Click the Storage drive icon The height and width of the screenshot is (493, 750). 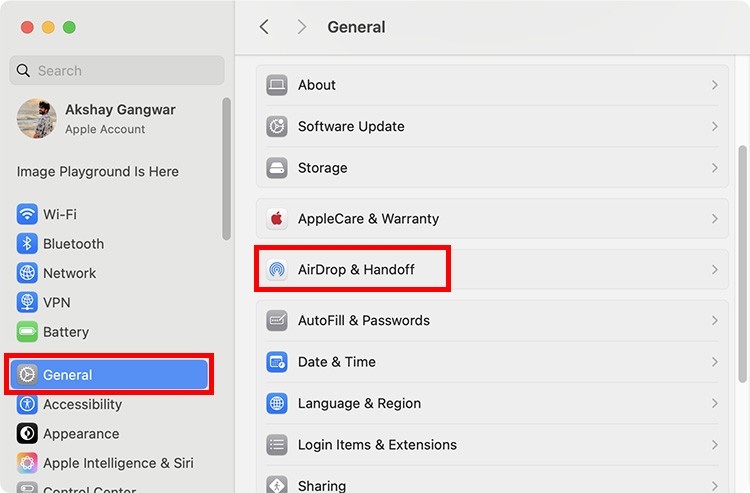pyautogui.click(x=276, y=168)
